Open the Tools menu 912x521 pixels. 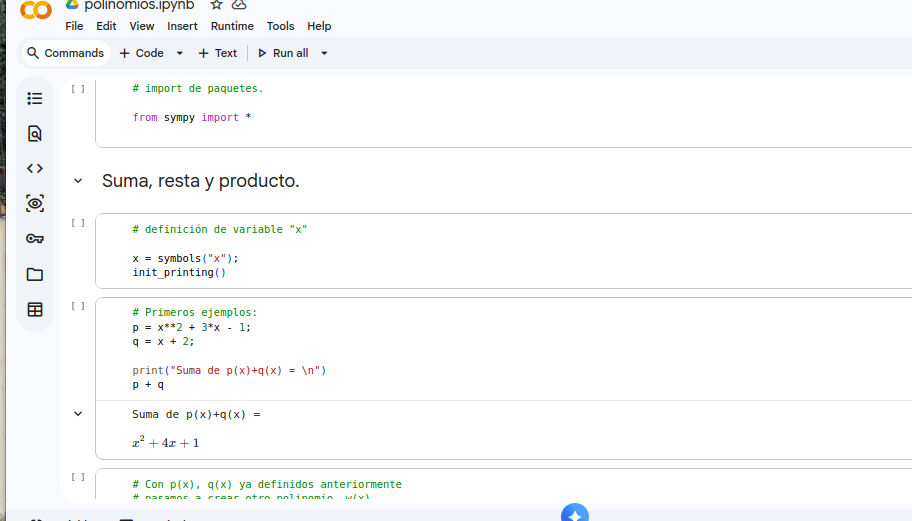[280, 26]
